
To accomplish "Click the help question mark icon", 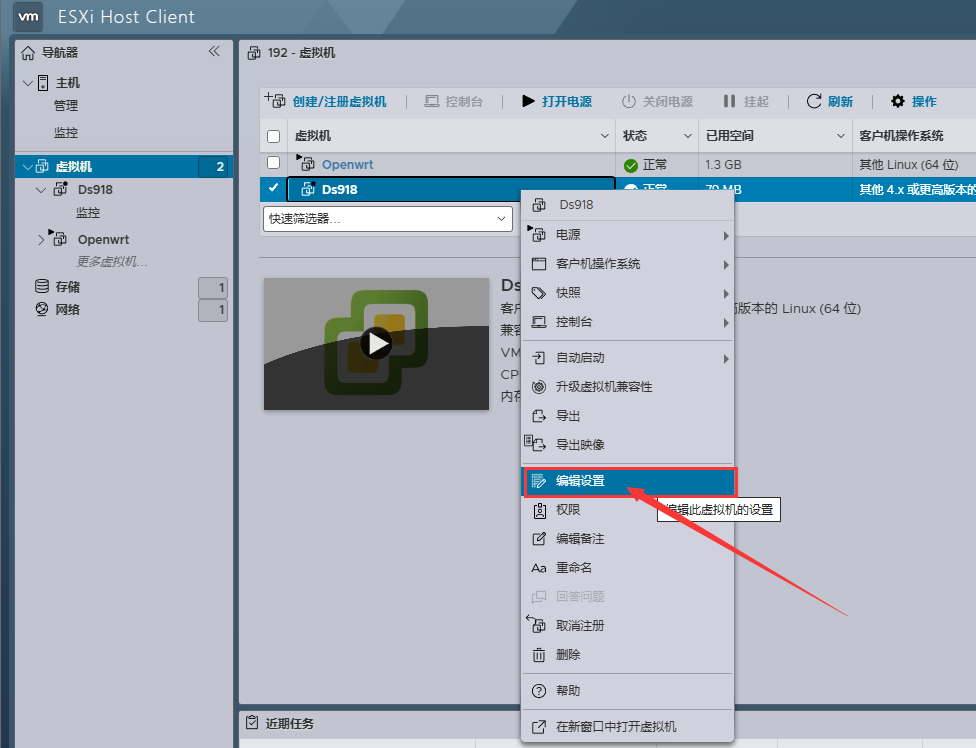I will [539, 691].
